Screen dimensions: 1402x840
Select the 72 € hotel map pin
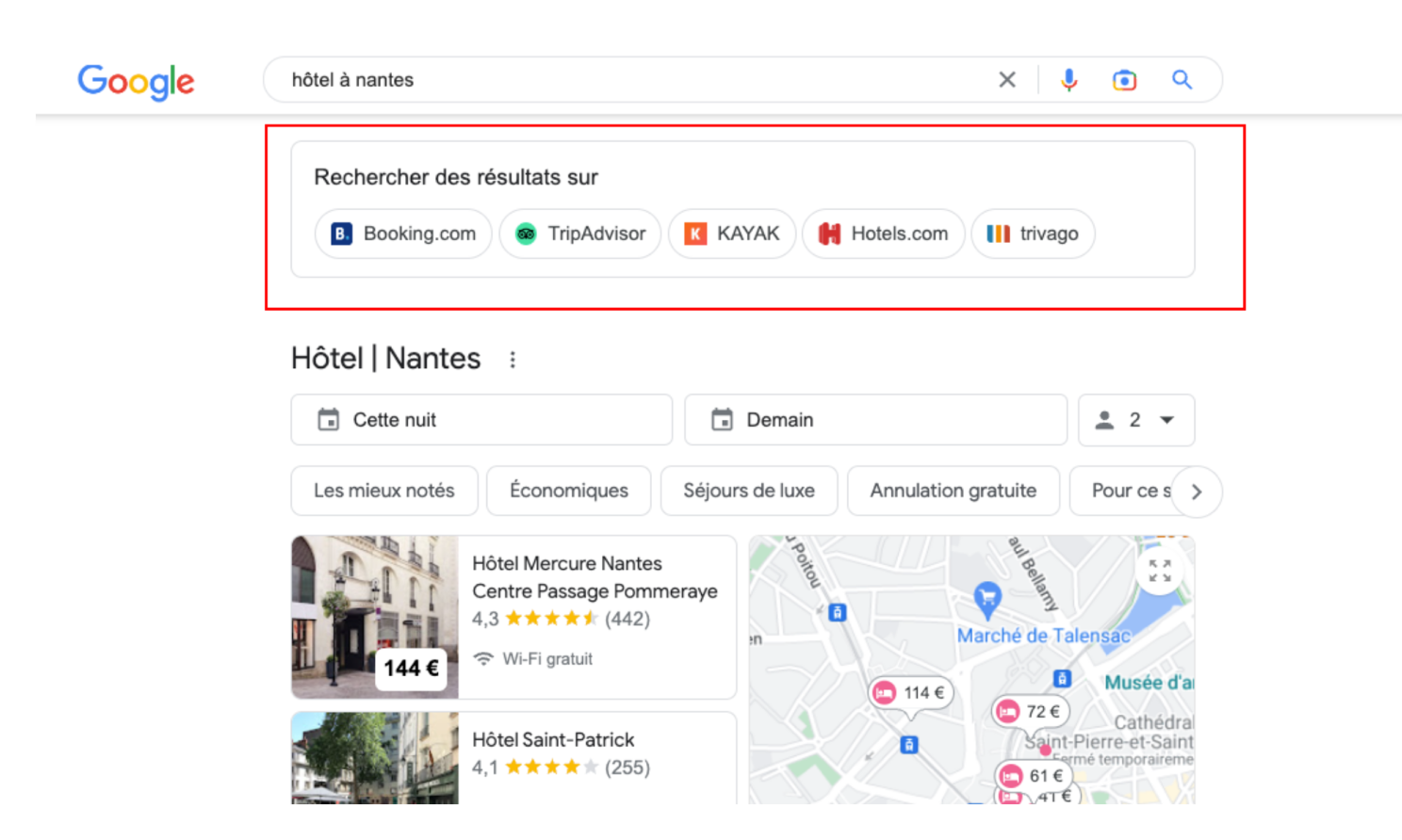click(x=1031, y=712)
